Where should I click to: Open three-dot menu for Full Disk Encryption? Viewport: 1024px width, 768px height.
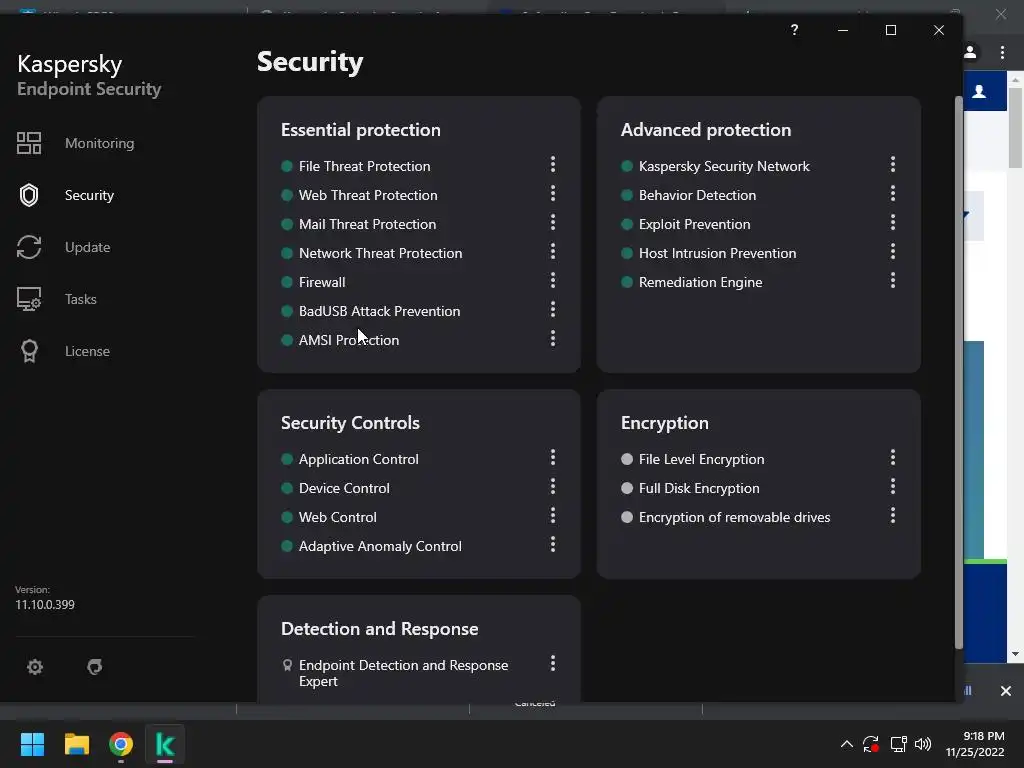click(x=893, y=487)
